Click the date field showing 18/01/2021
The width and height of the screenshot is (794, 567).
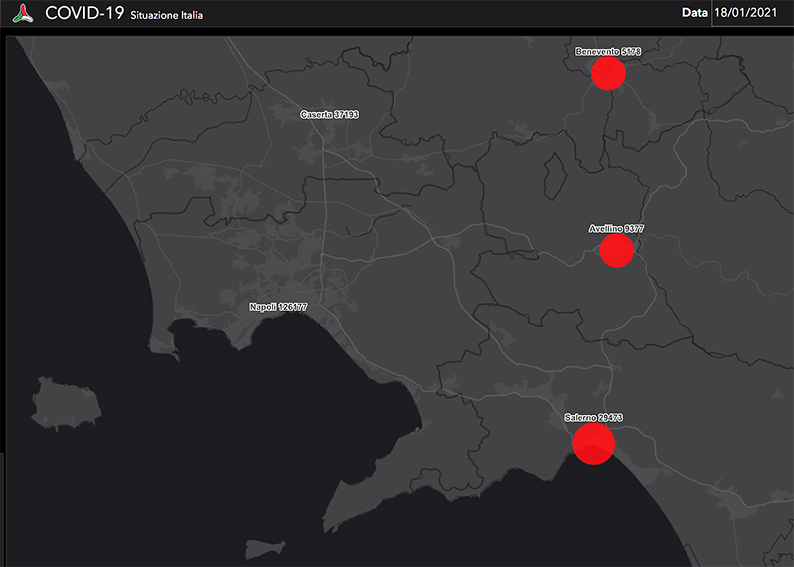tap(752, 13)
